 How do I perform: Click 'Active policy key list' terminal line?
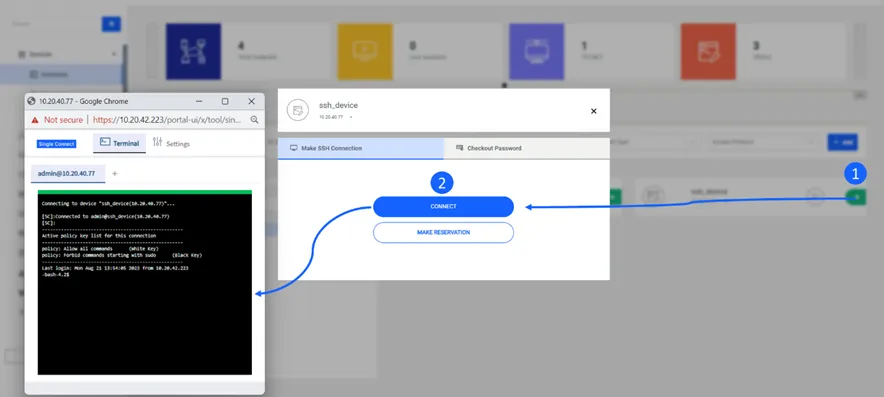[99, 236]
